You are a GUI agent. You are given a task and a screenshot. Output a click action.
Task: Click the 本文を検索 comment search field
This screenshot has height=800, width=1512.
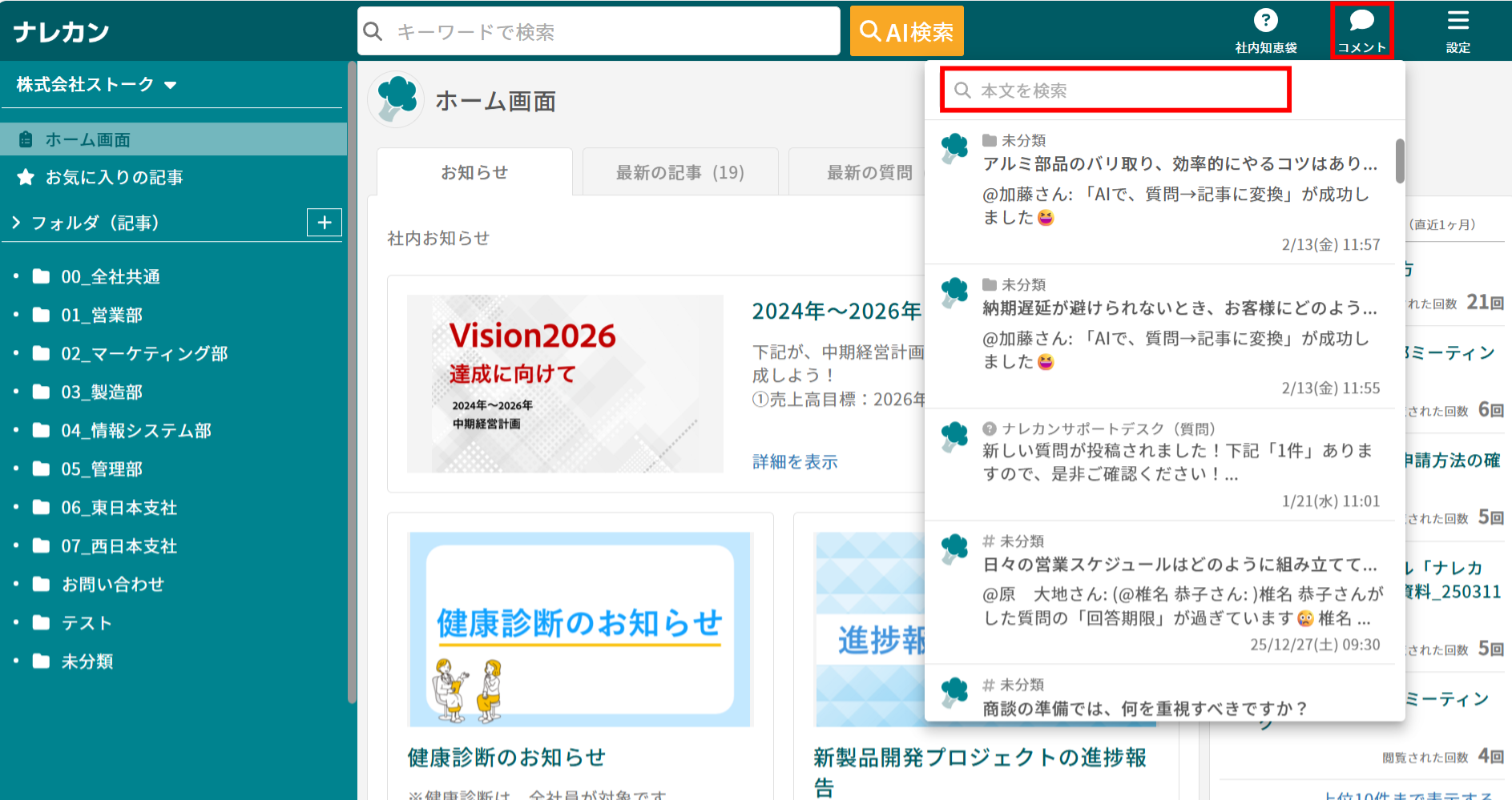1114,90
